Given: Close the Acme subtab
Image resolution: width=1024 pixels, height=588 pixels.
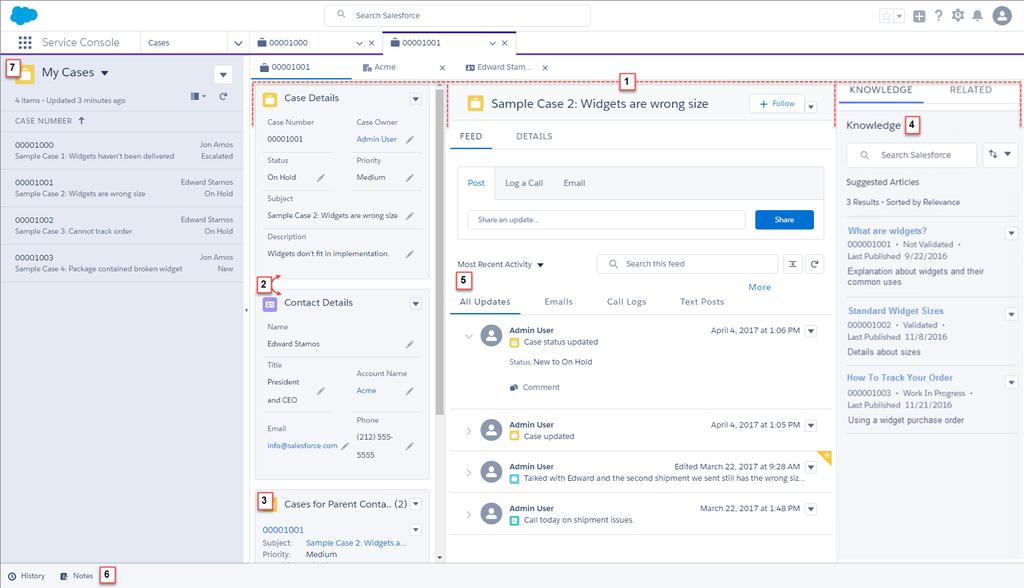Looking at the screenshot, I should point(442,67).
